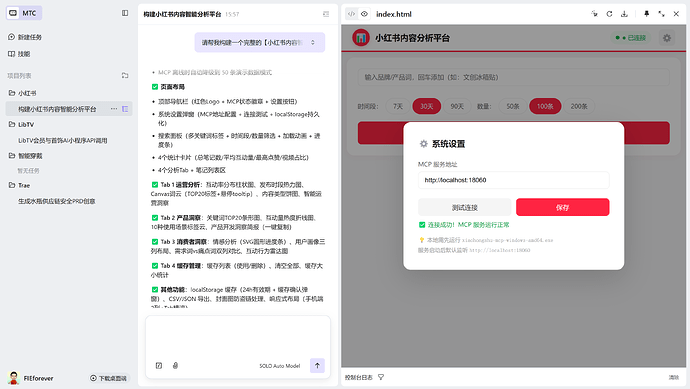Switch to preview eye view
Viewport: 690px width, 389px height.
[364, 14]
